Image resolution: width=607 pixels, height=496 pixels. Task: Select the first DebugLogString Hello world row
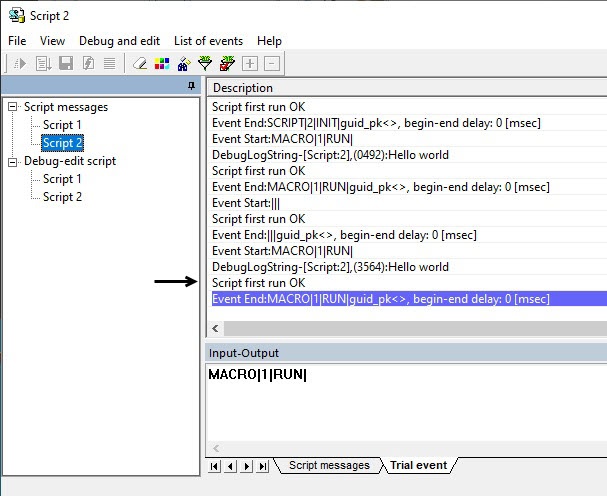(330, 155)
